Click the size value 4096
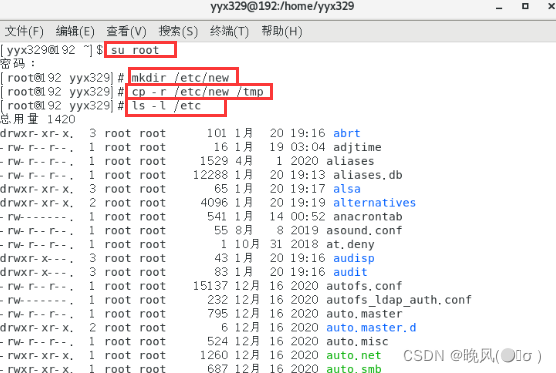Image resolution: width=556 pixels, height=373 pixels. click(214, 202)
